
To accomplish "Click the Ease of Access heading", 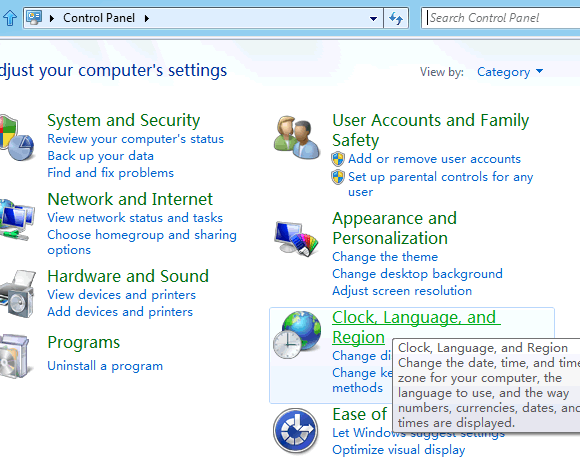I will (x=359, y=414).
